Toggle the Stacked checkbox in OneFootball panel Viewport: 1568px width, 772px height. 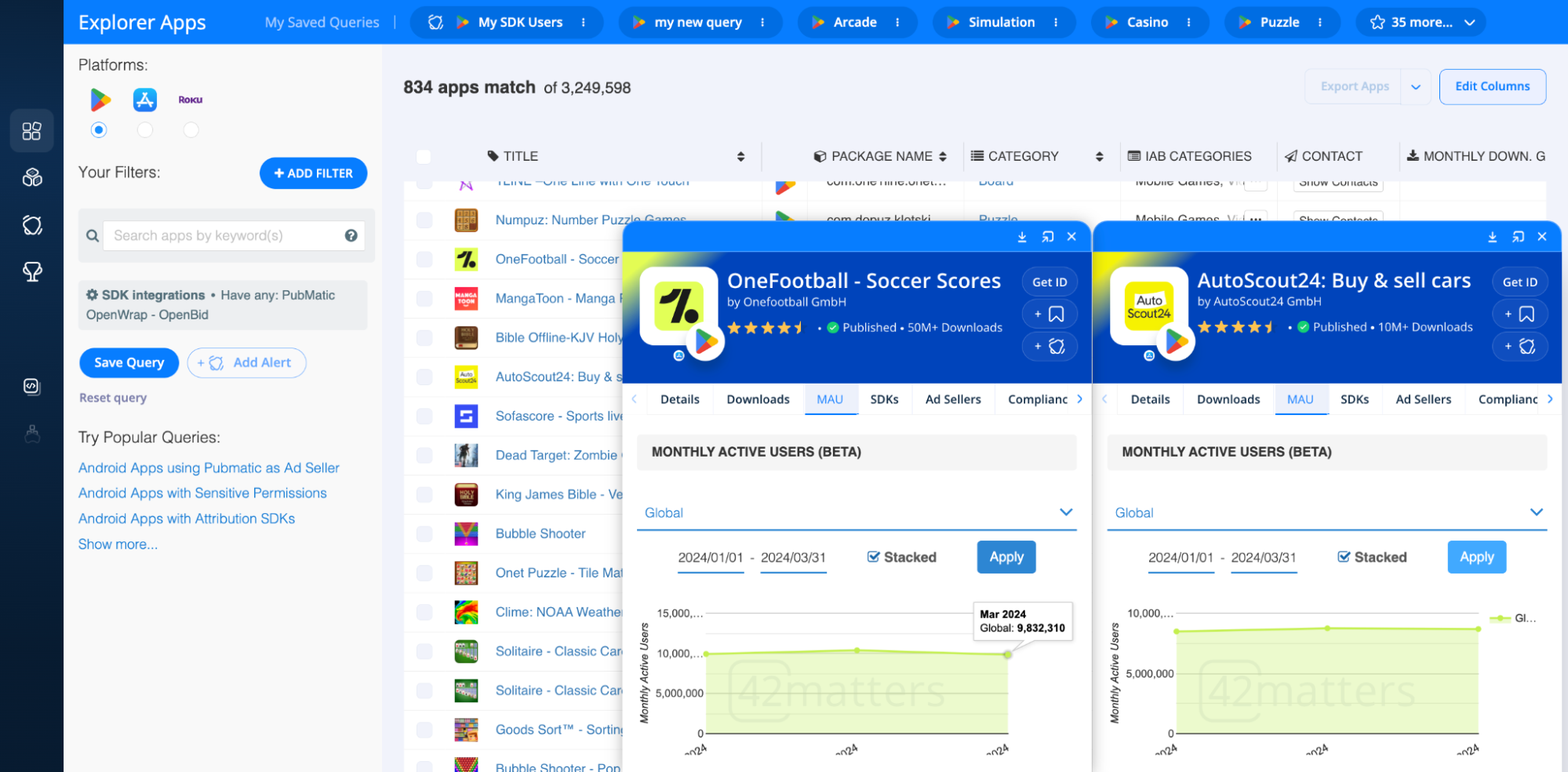click(x=873, y=557)
